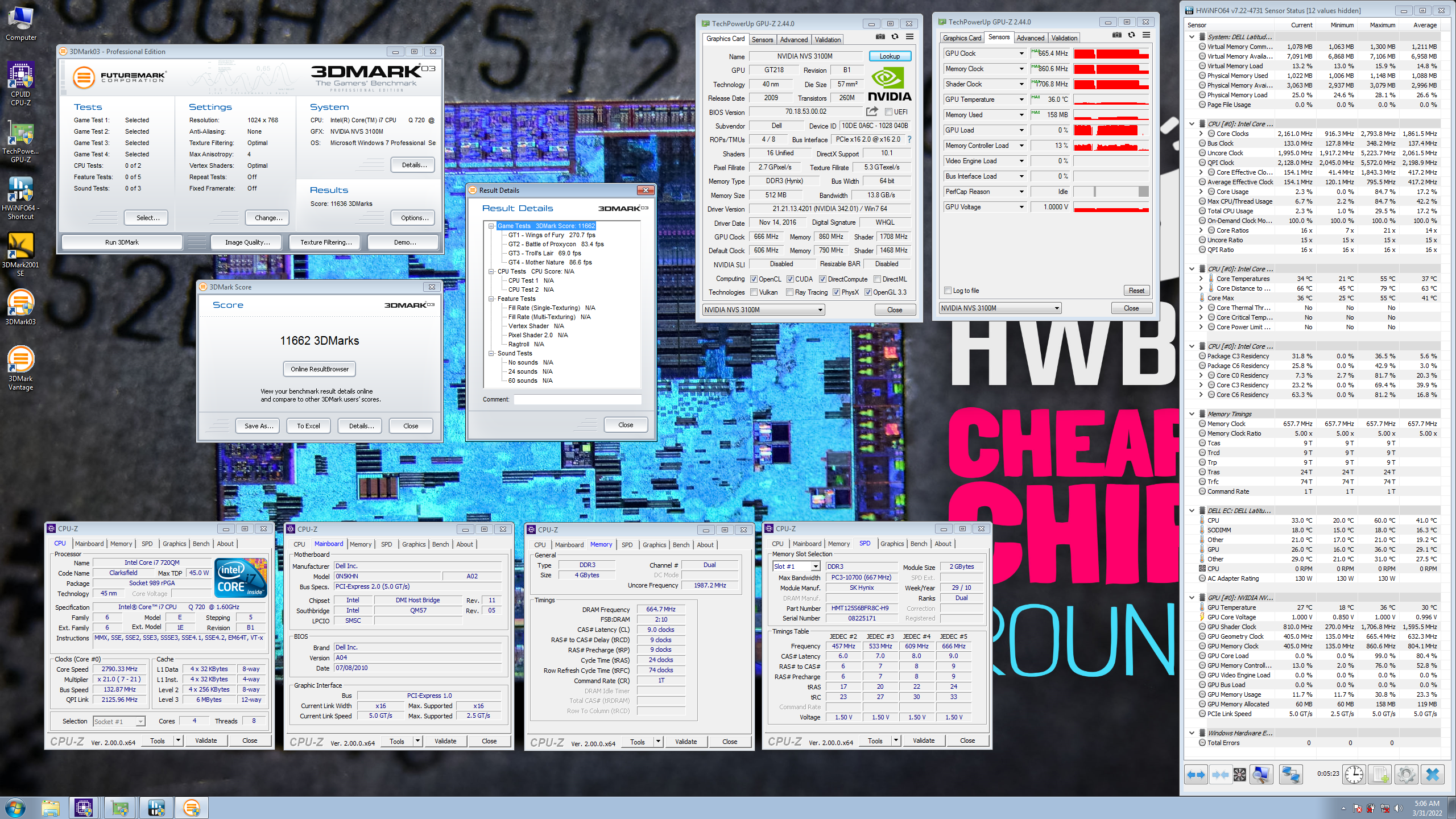1456x819 pixels.
Task: Open hamburger menu in left GPU-Z
Action: point(909,37)
